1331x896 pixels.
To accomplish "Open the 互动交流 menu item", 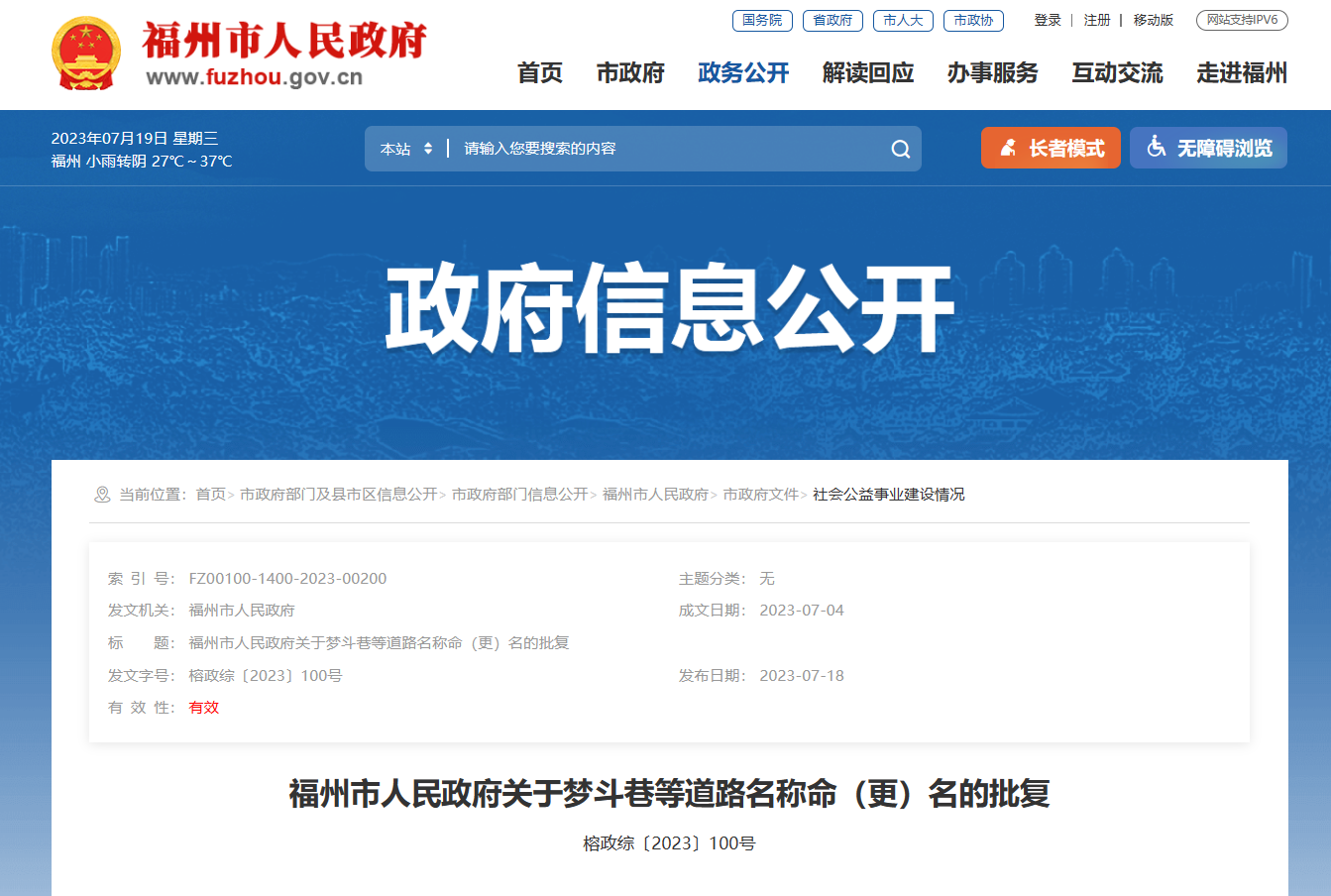I will tap(1117, 72).
